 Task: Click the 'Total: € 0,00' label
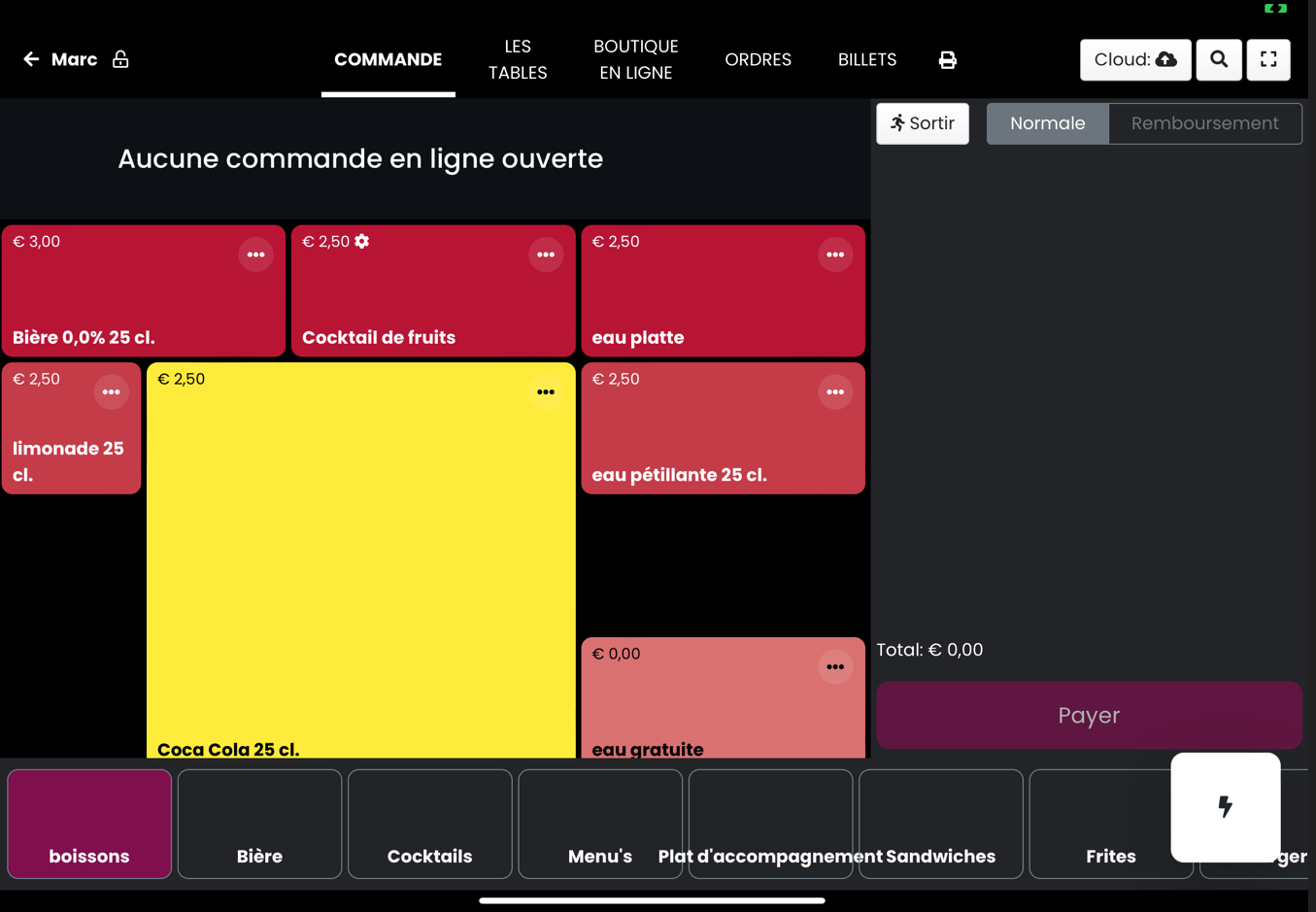pos(929,650)
